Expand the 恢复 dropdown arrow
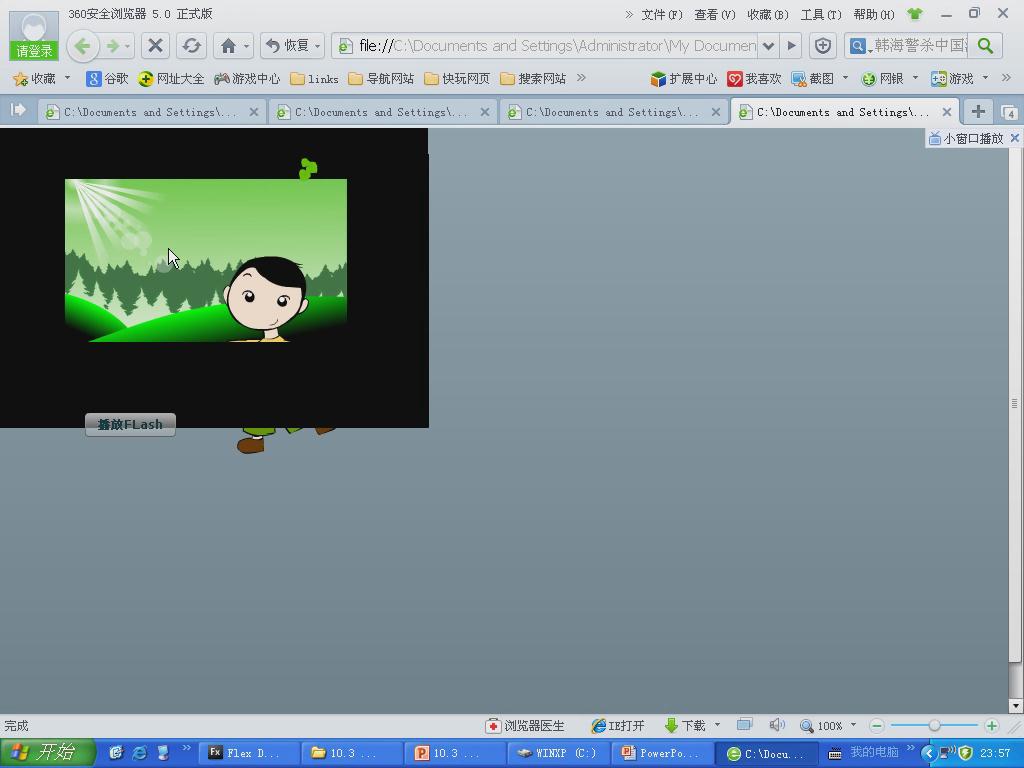 click(x=318, y=46)
